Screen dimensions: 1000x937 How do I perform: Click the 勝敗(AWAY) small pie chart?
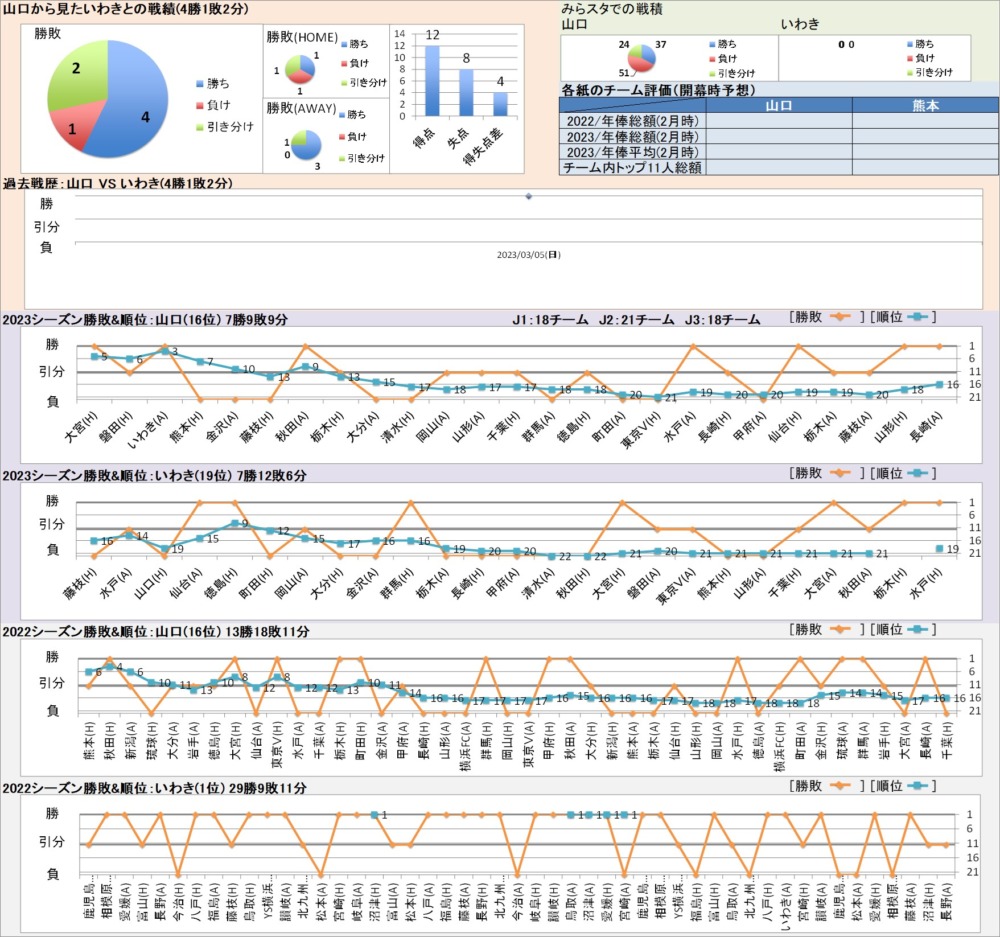303,144
